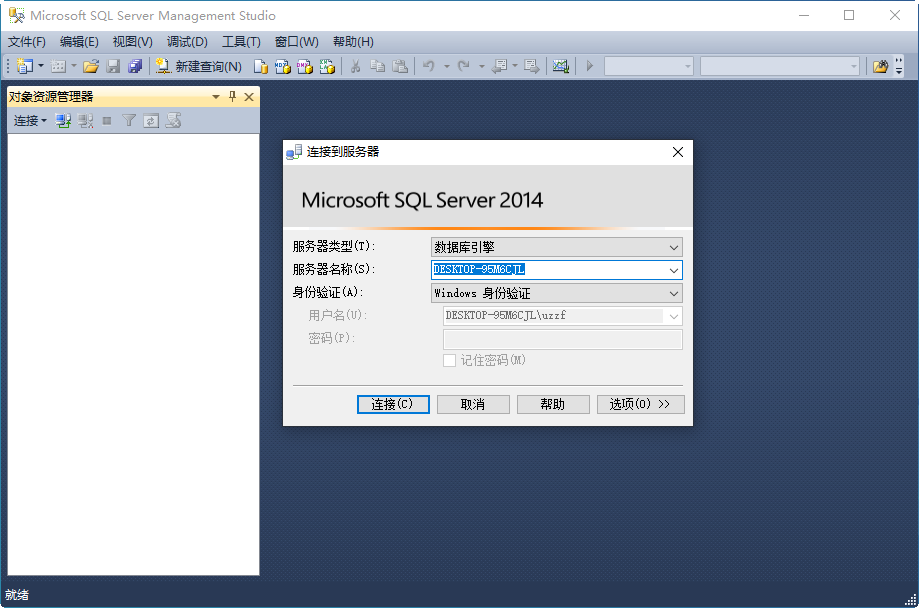Click the Navigate Backward icon

click(500, 66)
